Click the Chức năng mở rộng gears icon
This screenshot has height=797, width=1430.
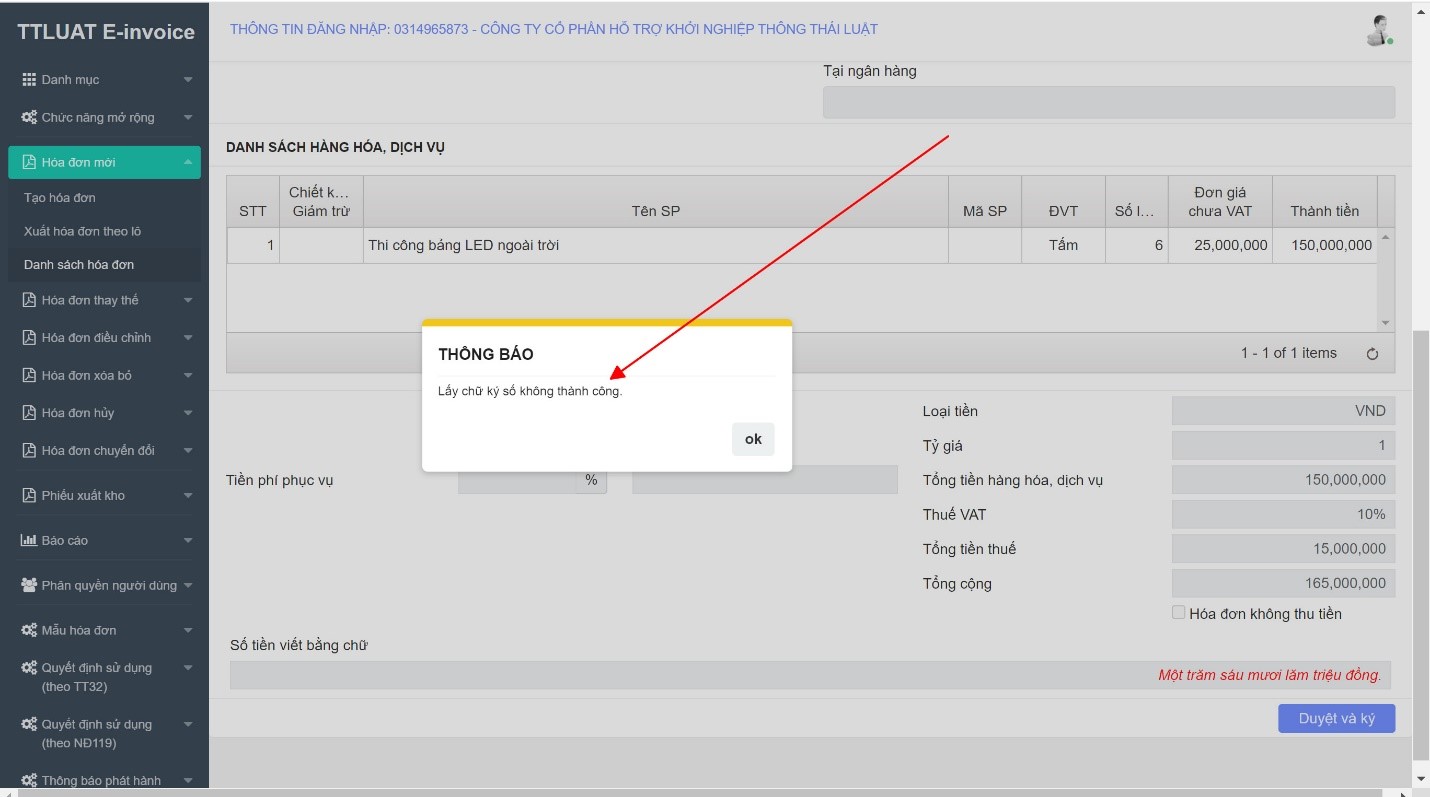[x=29, y=118]
